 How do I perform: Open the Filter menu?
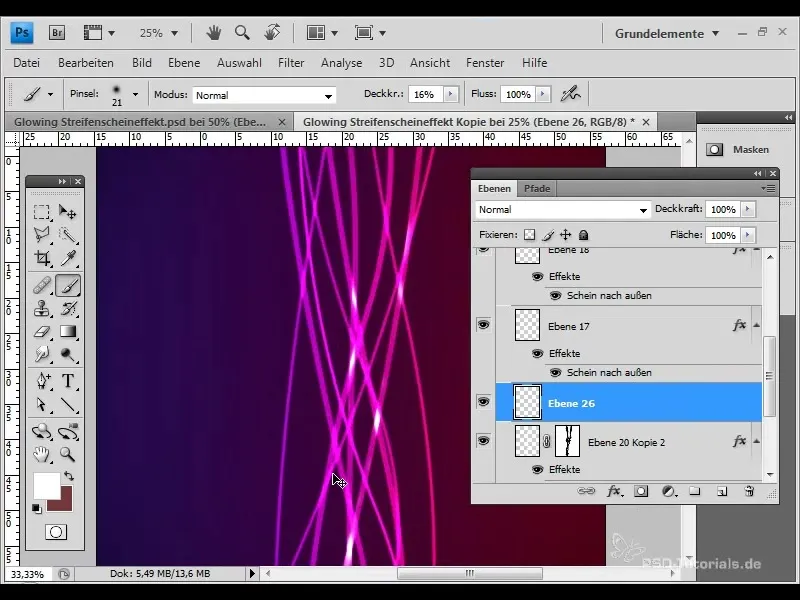(291, 63)
